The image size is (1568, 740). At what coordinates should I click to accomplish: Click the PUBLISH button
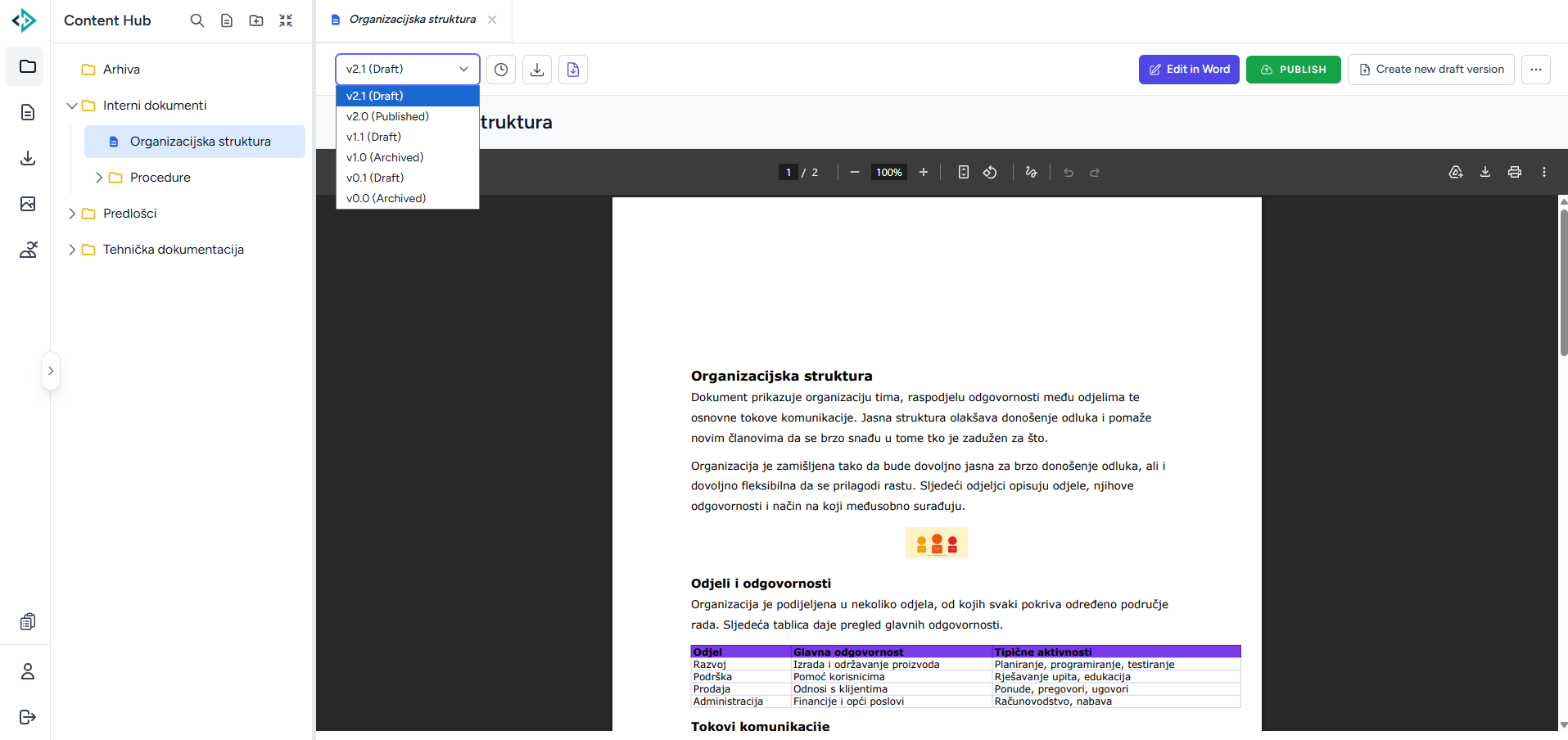click(1294, 70)
